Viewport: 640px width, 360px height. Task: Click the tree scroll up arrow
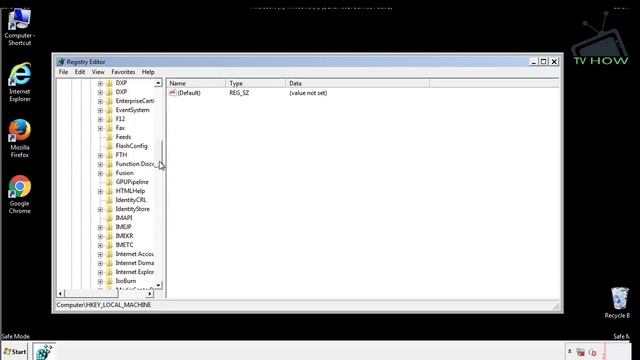point(158,83)
